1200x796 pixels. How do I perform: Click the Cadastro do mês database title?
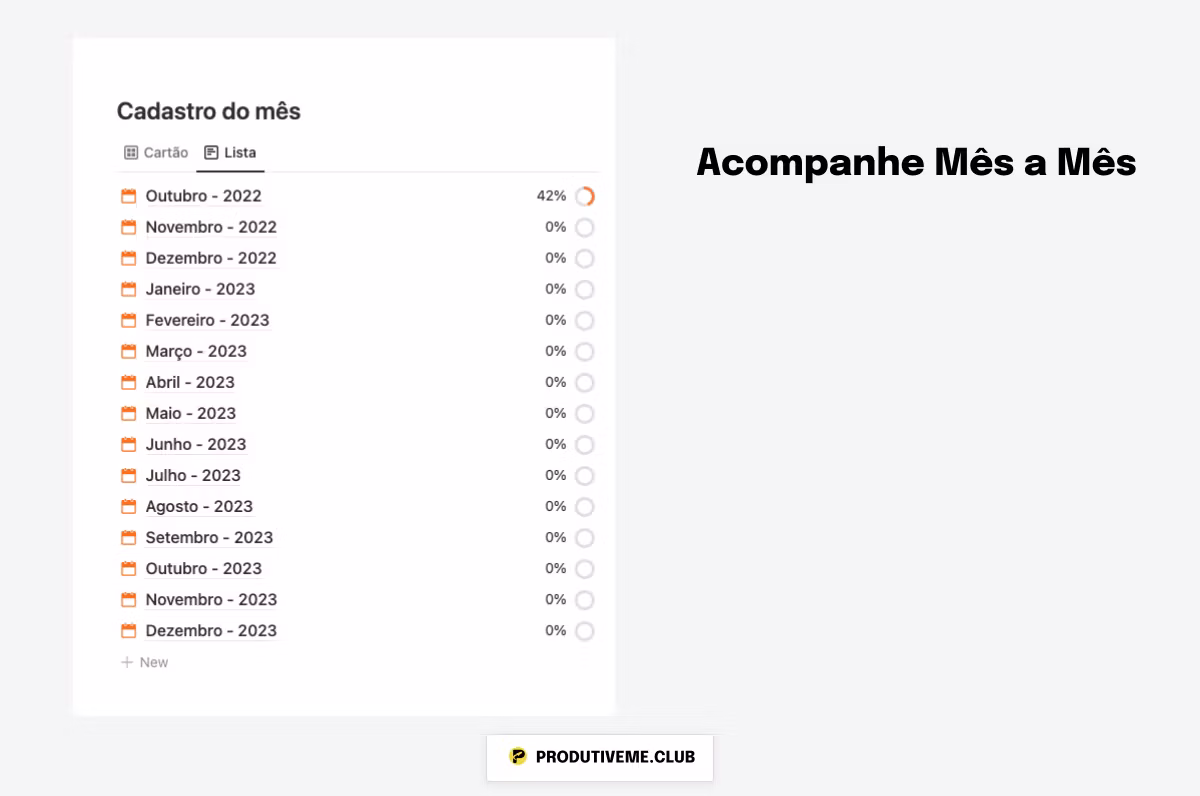point(208,111)
